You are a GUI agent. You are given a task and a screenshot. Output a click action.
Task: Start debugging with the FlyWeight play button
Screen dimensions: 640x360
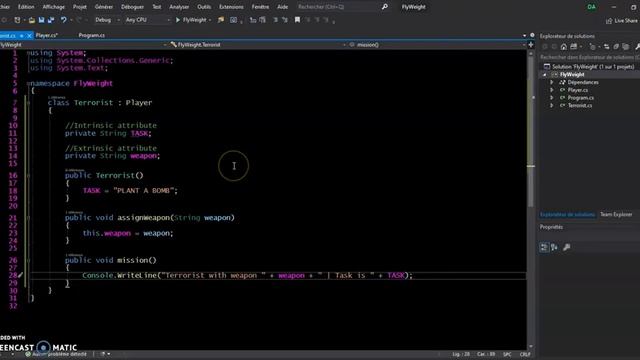tap(191, 20)
